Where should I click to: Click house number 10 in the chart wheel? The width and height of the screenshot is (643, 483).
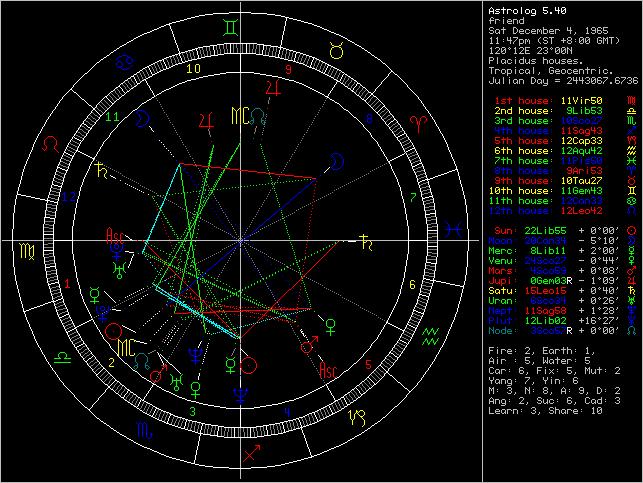[x=194, y=69]
